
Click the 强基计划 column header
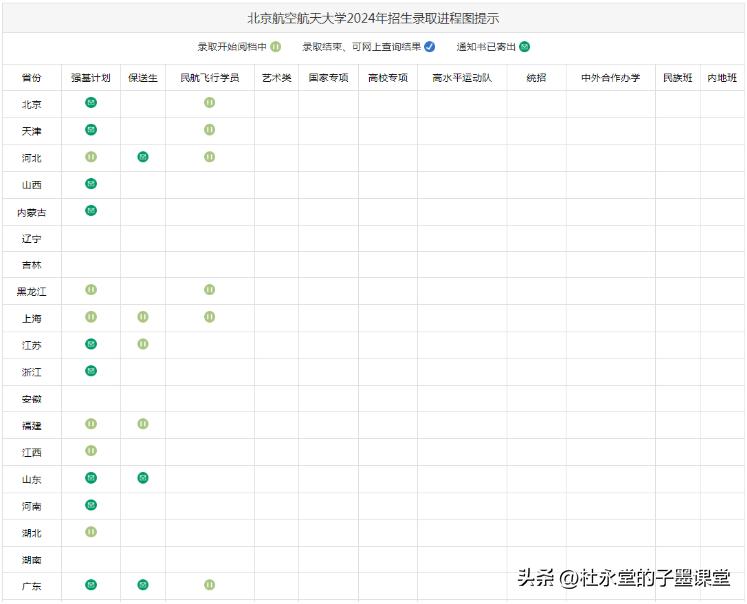(91, 78)
